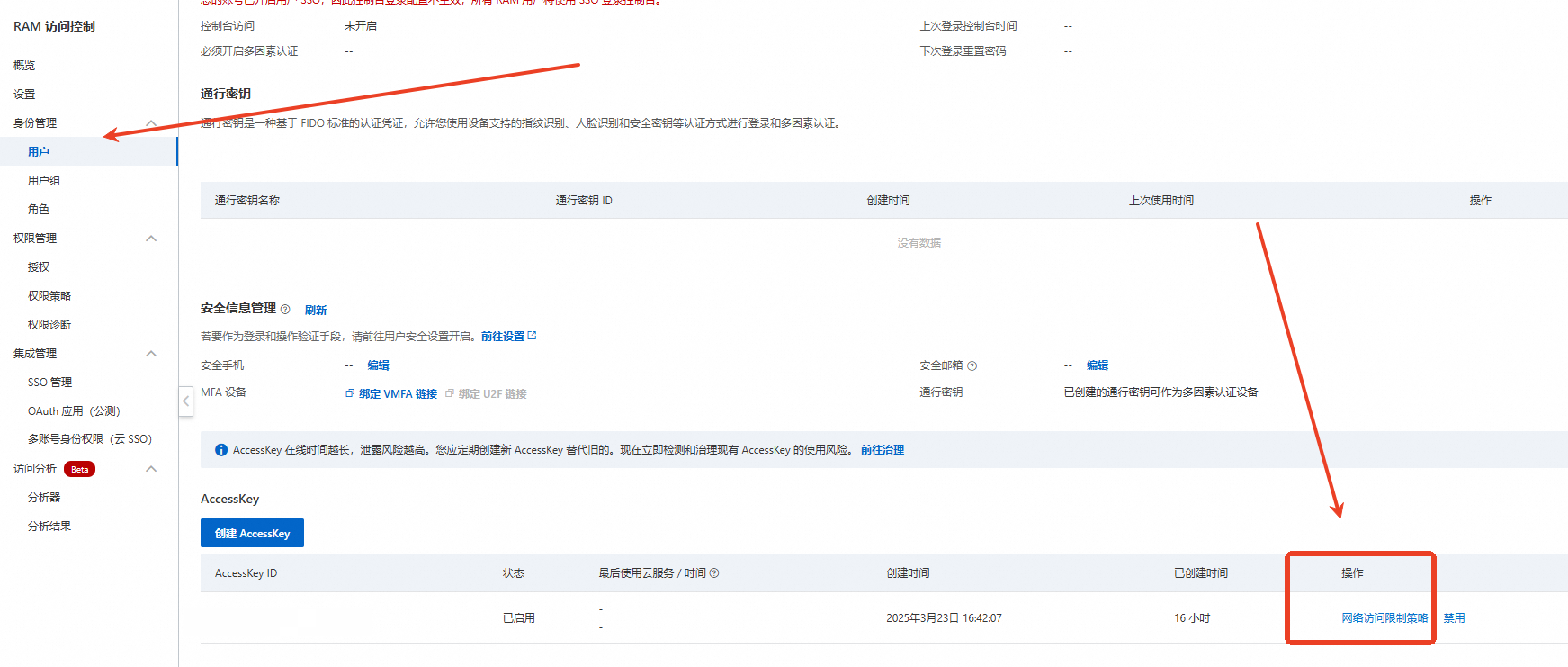
Task: Collapse the 集成管理 section
Action: (x=151, y=354)
